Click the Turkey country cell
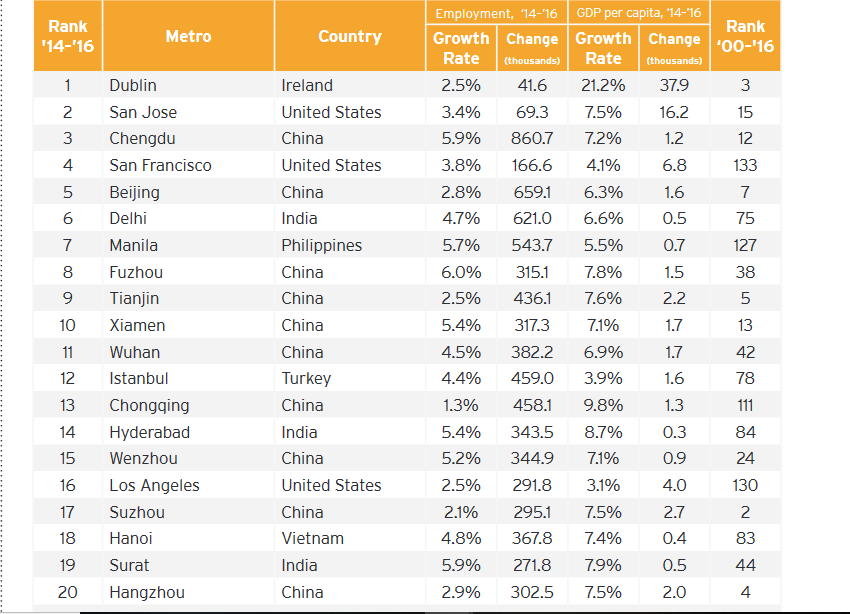Image resolution: width=850 pixels, height=614 pixels. 306,378
